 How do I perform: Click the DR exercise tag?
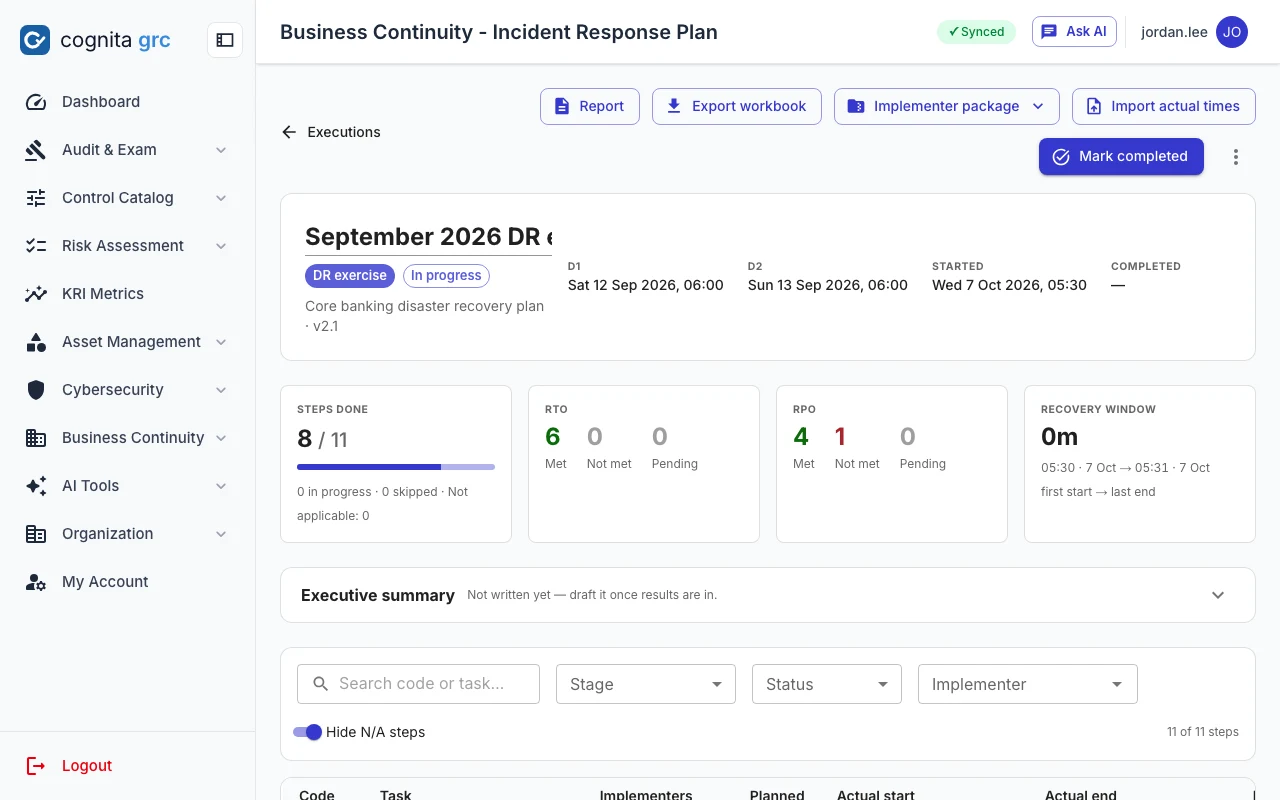point(350,276)
